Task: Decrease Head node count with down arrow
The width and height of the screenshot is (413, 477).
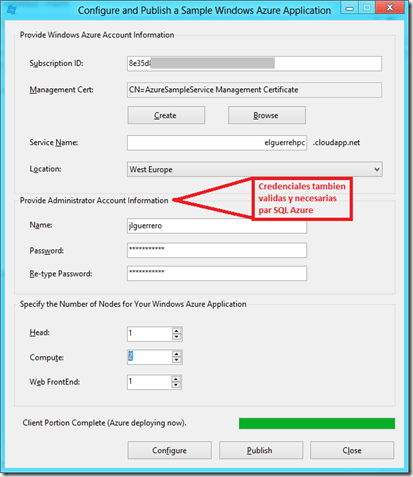Action: tap(177, 337)
